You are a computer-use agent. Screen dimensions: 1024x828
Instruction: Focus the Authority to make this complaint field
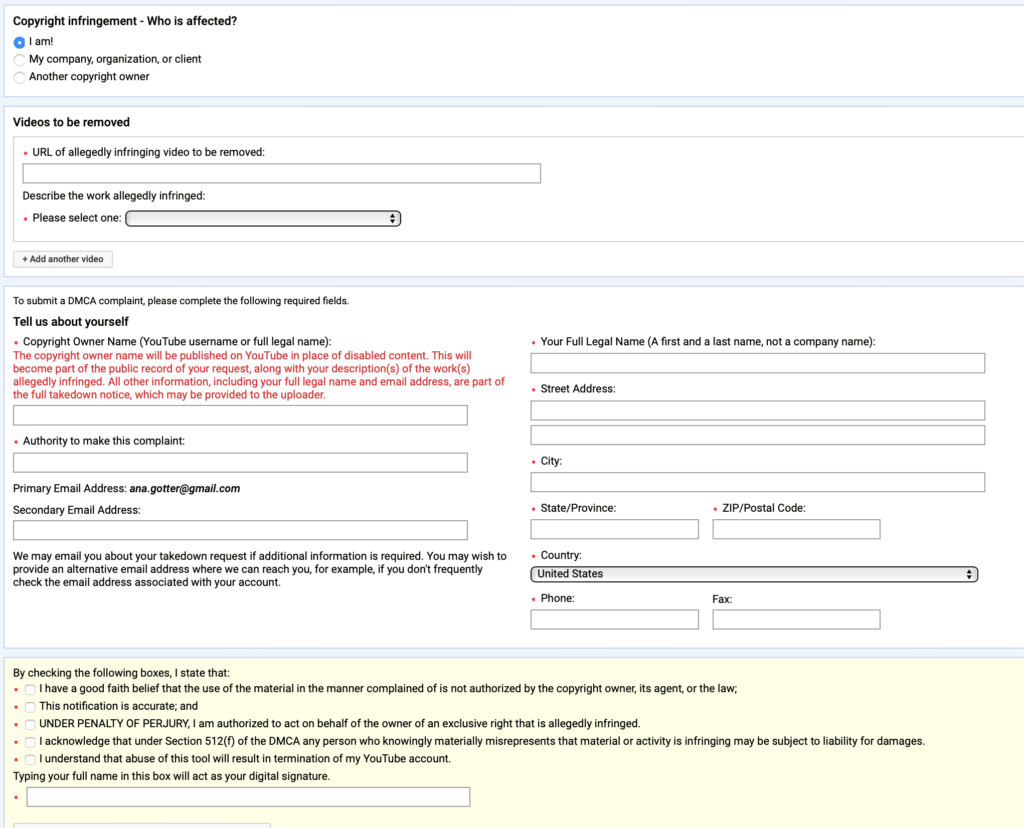pyautogui.click(x=240, y=463)
